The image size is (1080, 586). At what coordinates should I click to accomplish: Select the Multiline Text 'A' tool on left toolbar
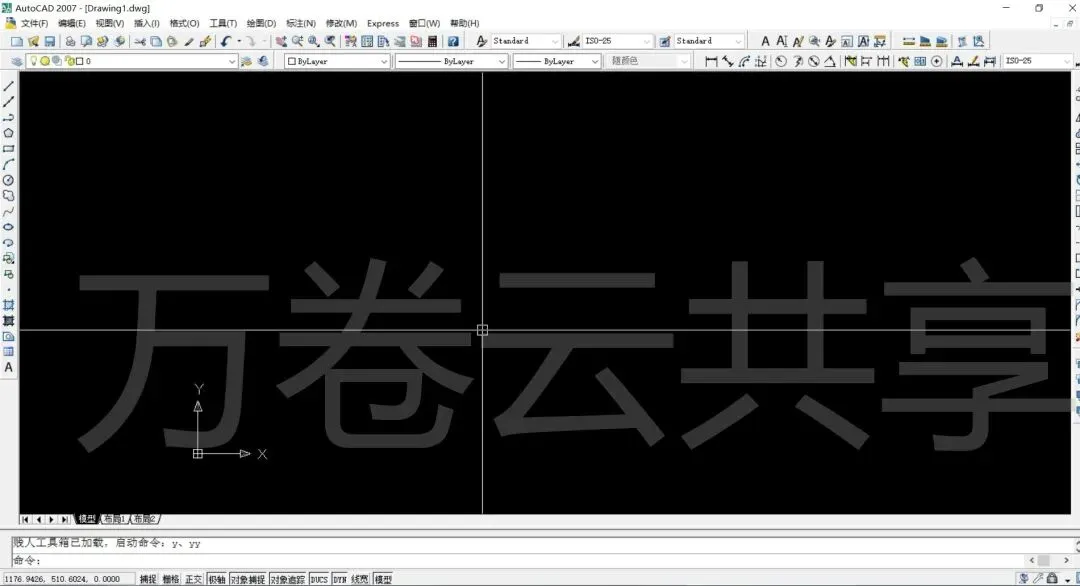(8, 367)
